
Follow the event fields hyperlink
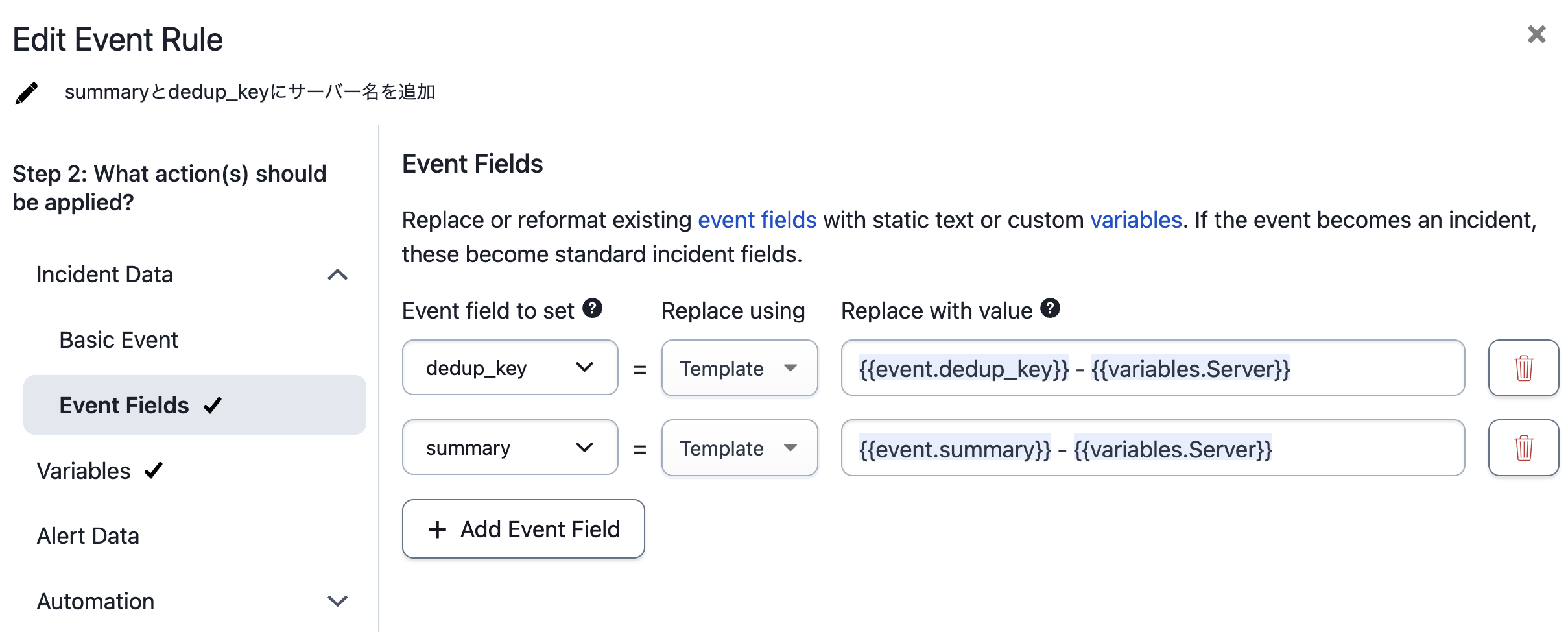pos(757,219)
